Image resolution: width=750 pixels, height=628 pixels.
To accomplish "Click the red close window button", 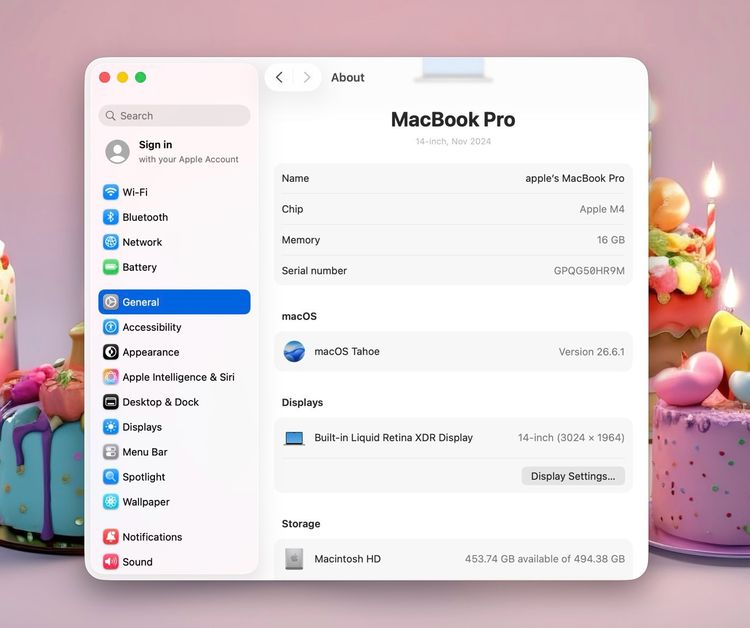I will pyautogui.click(x=105, y=77).
